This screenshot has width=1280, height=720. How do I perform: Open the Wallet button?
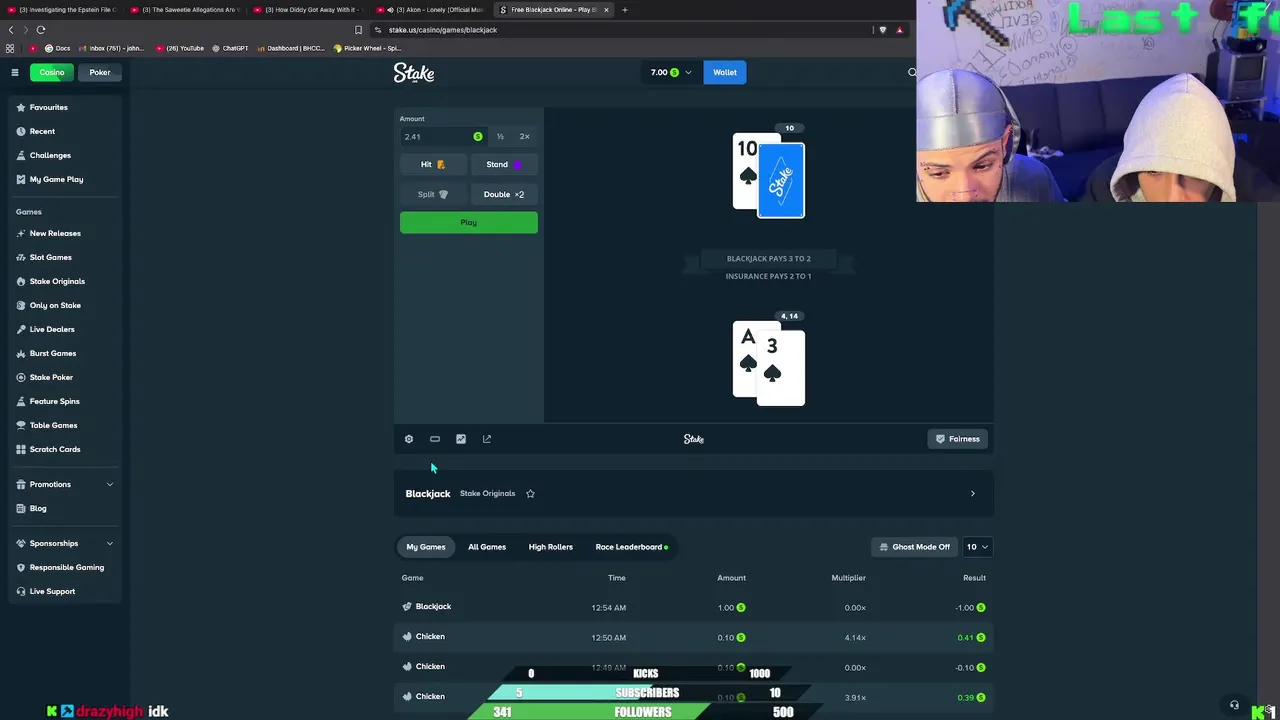click(x=725, y=72)
